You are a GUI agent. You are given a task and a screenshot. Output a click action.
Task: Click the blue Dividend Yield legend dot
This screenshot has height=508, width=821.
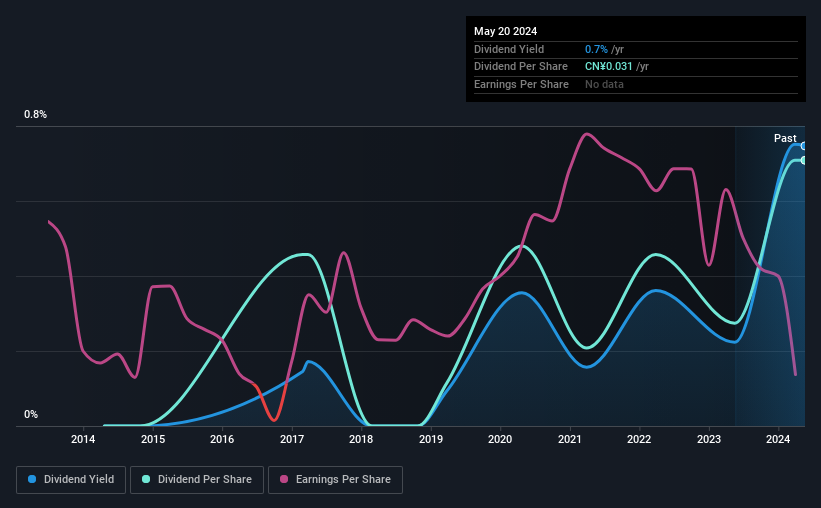[32, 479]
